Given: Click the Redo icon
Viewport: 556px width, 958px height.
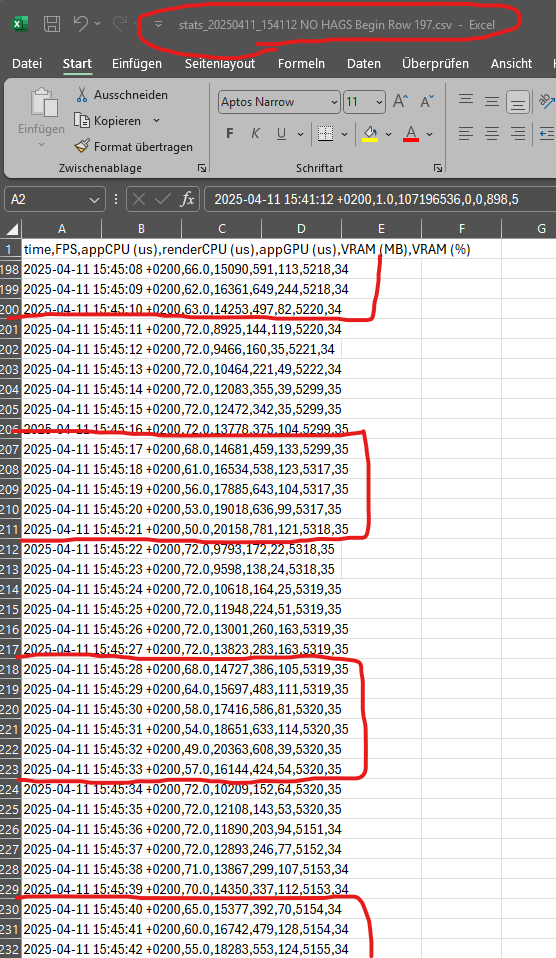Looking at the screenshot, I should [x=120, y=24].
